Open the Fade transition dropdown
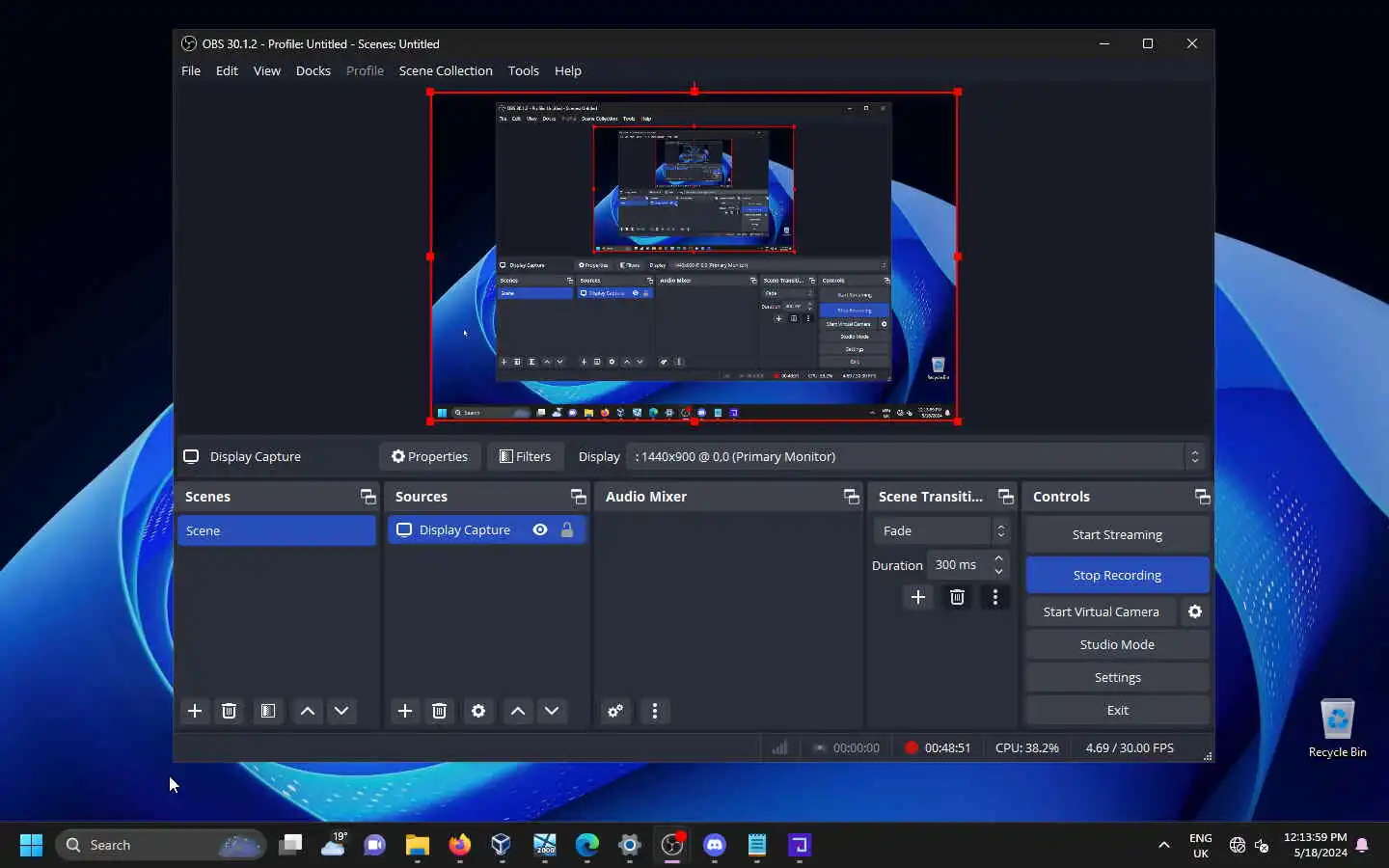This screenshot has width=1389, height=868. click(941, 530)
